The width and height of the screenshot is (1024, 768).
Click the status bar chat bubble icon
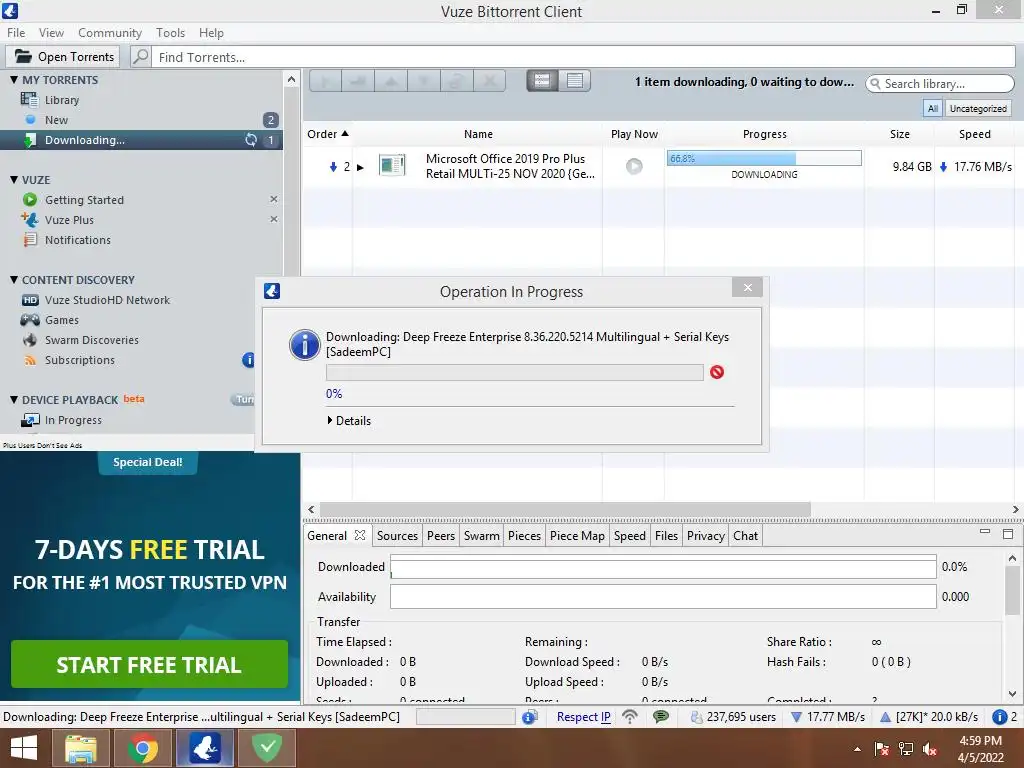(661, 716)
